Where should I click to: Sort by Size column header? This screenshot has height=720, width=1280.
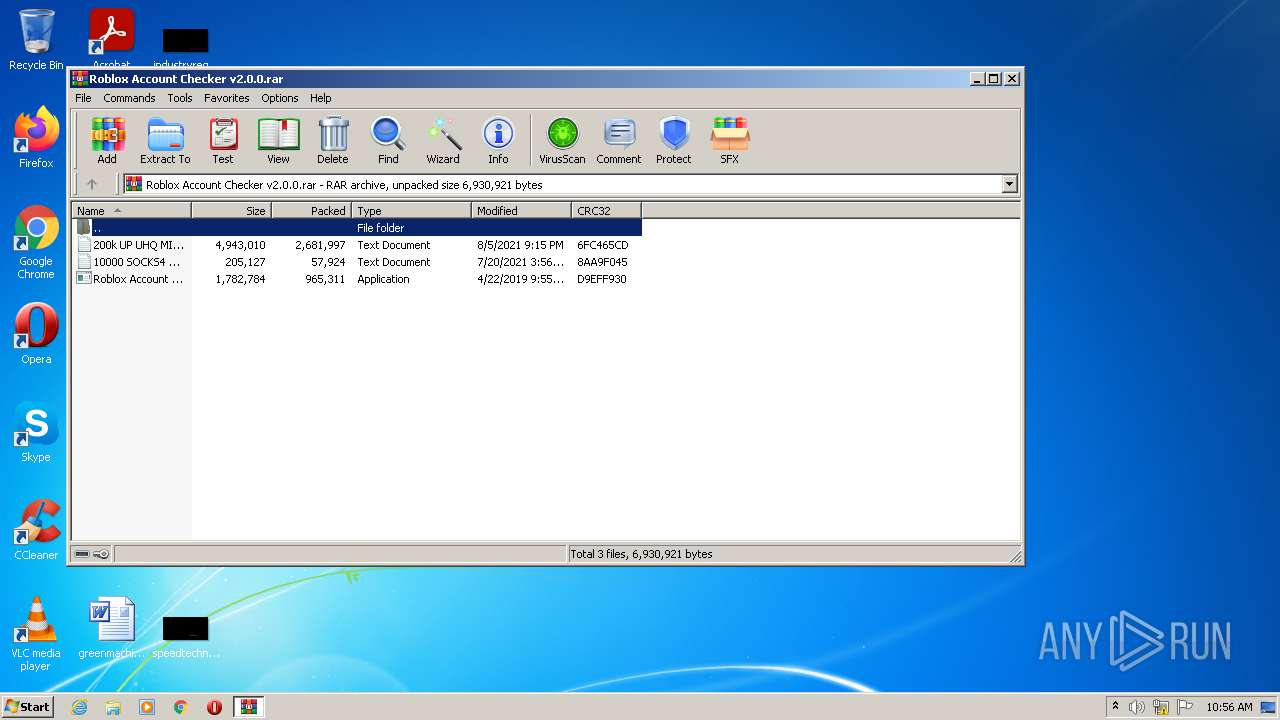[231, 210]
